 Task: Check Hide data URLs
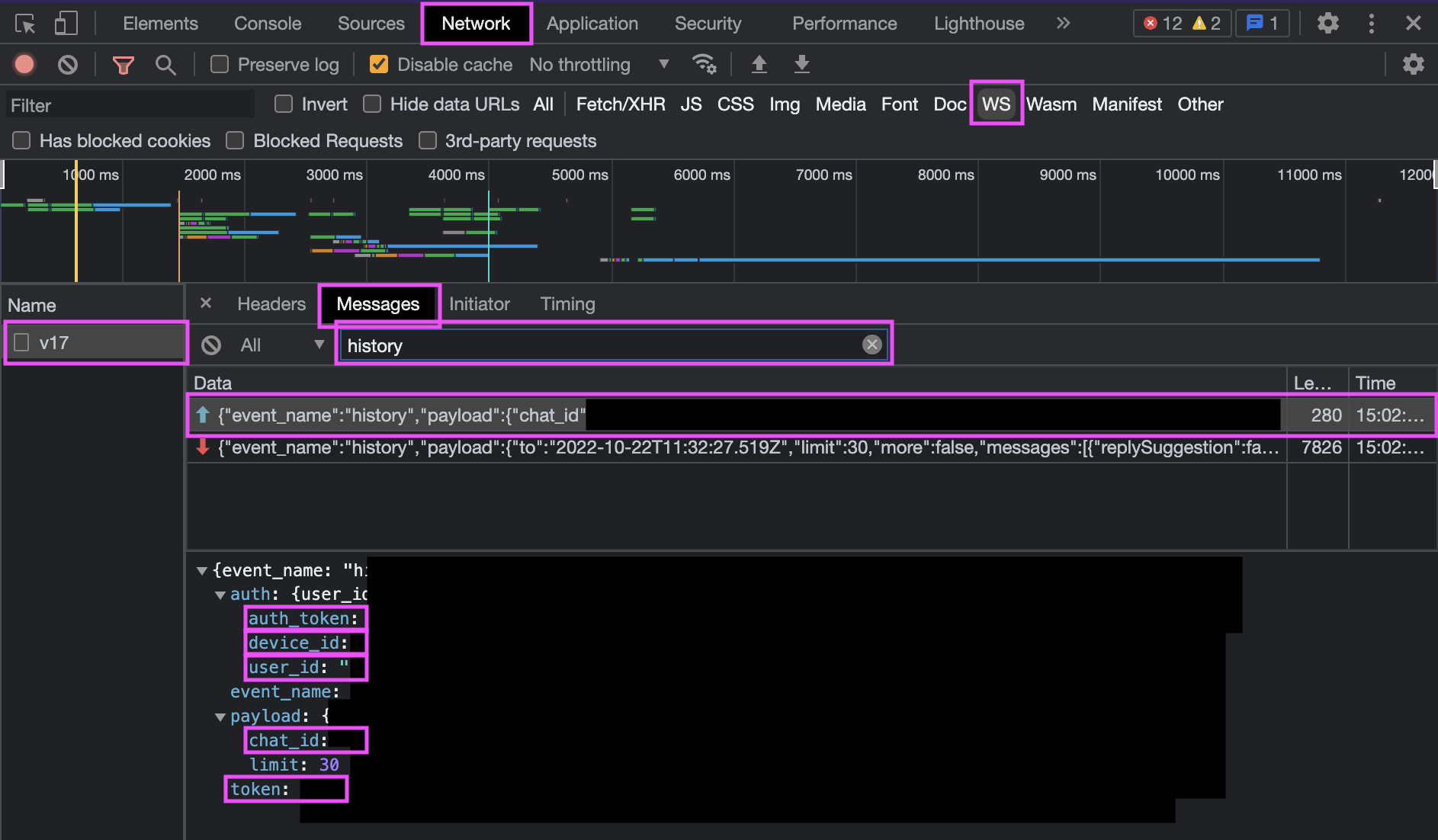372,104
